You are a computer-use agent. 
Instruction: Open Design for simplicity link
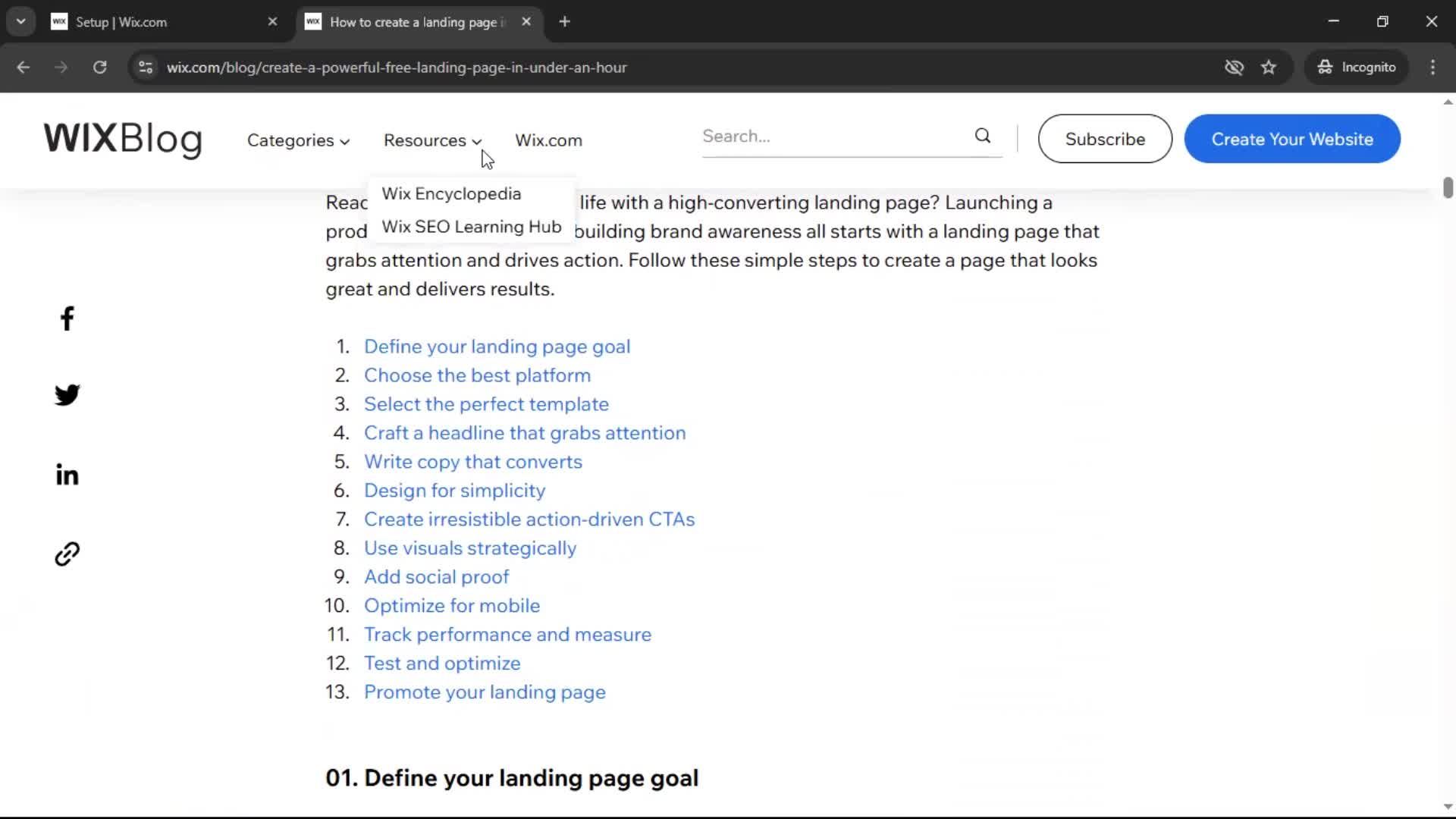click(x=454, y=491)
